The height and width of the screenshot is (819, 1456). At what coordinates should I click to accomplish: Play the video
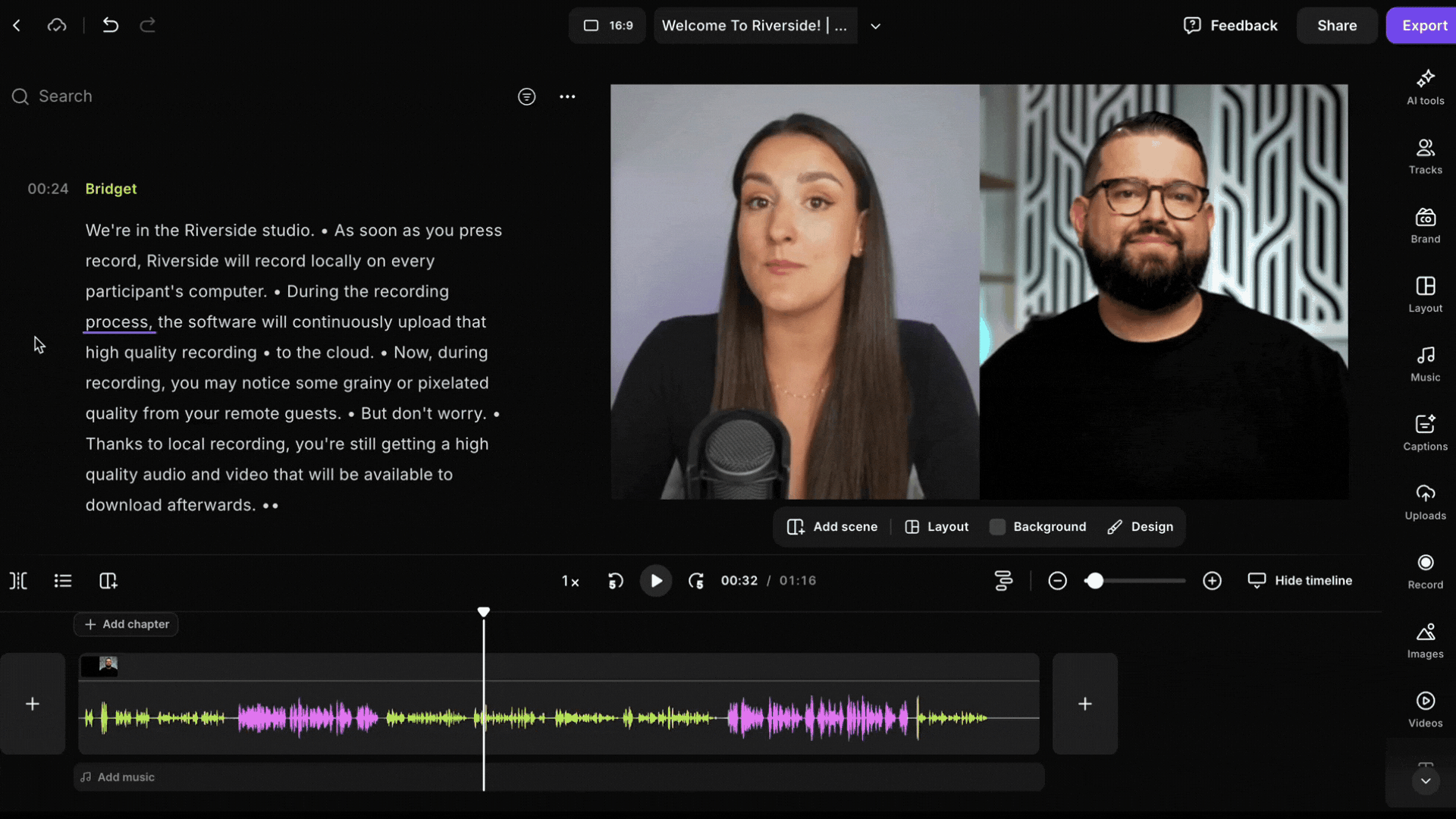click(656, 582)
